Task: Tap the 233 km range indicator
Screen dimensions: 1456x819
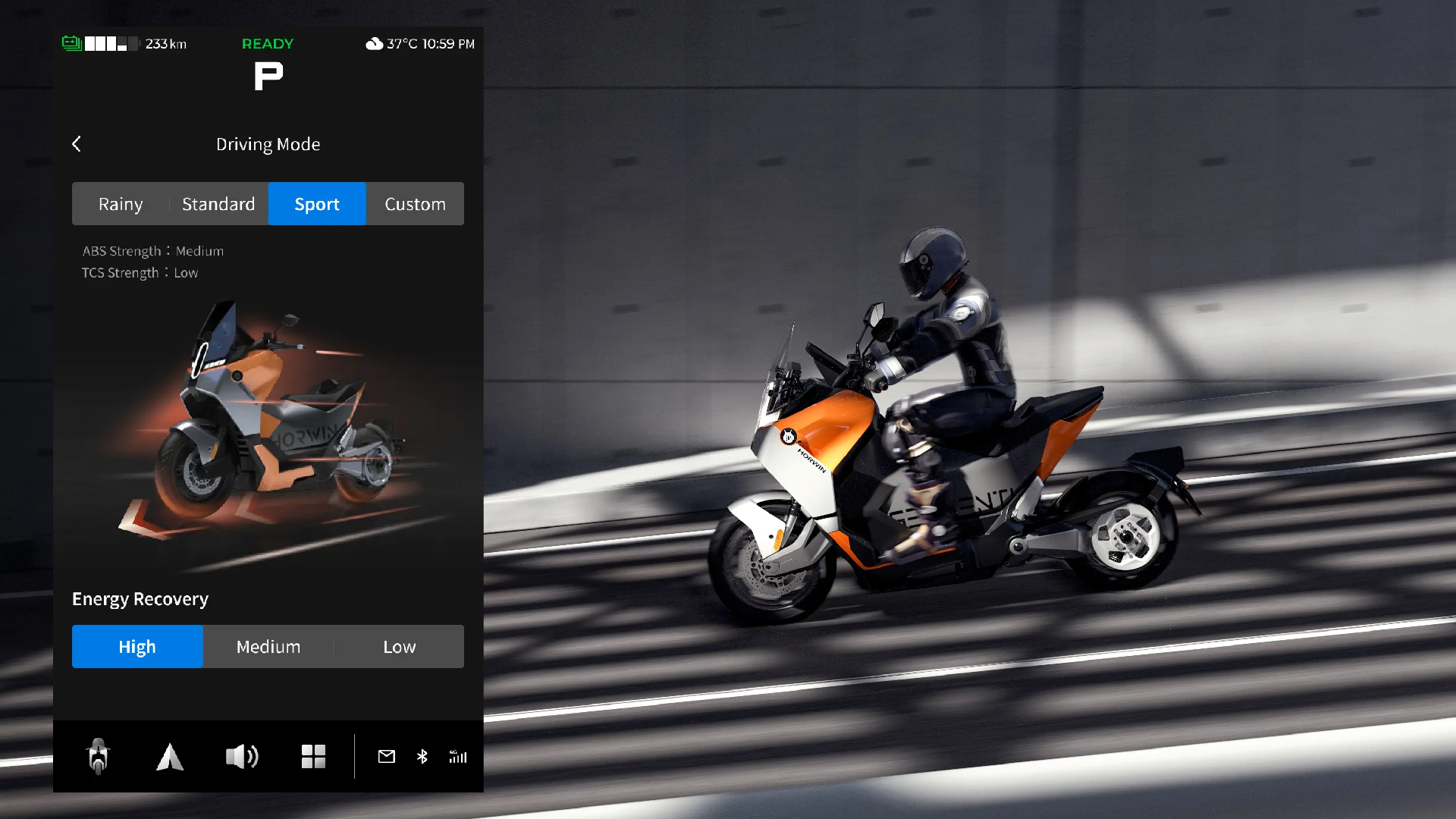Action: tap(166, 44)
